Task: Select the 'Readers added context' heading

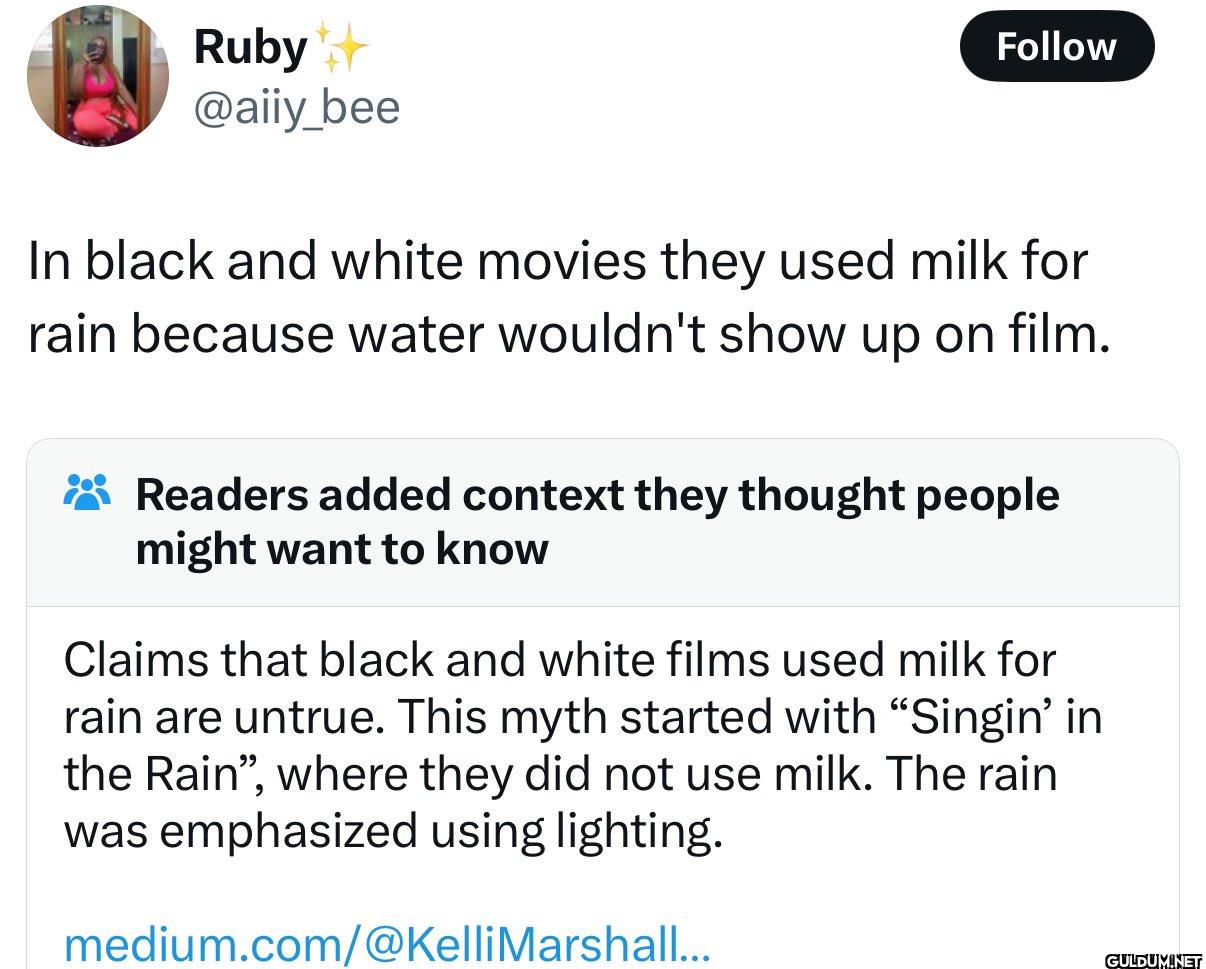Action: pyautogui.click(x=596, y=495)
